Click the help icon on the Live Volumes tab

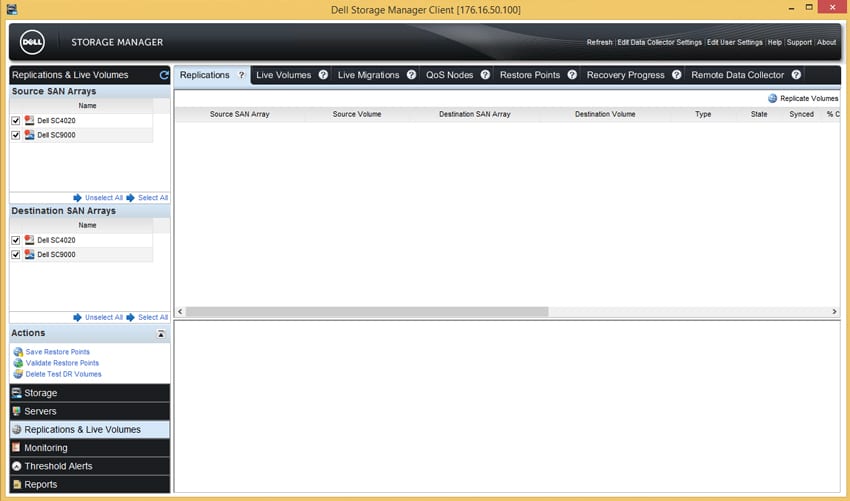[323, 75]
